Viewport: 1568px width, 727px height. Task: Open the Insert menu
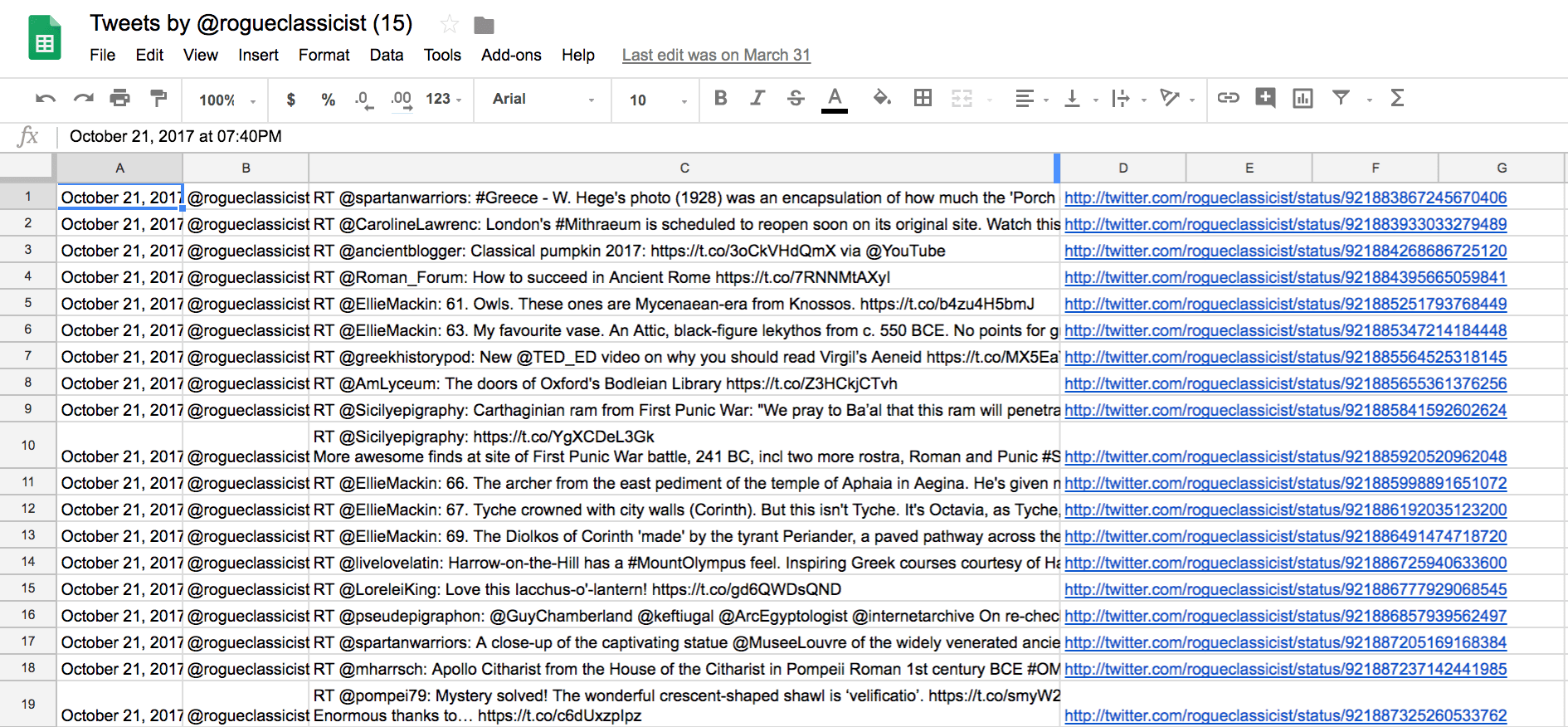click(258, 55)
